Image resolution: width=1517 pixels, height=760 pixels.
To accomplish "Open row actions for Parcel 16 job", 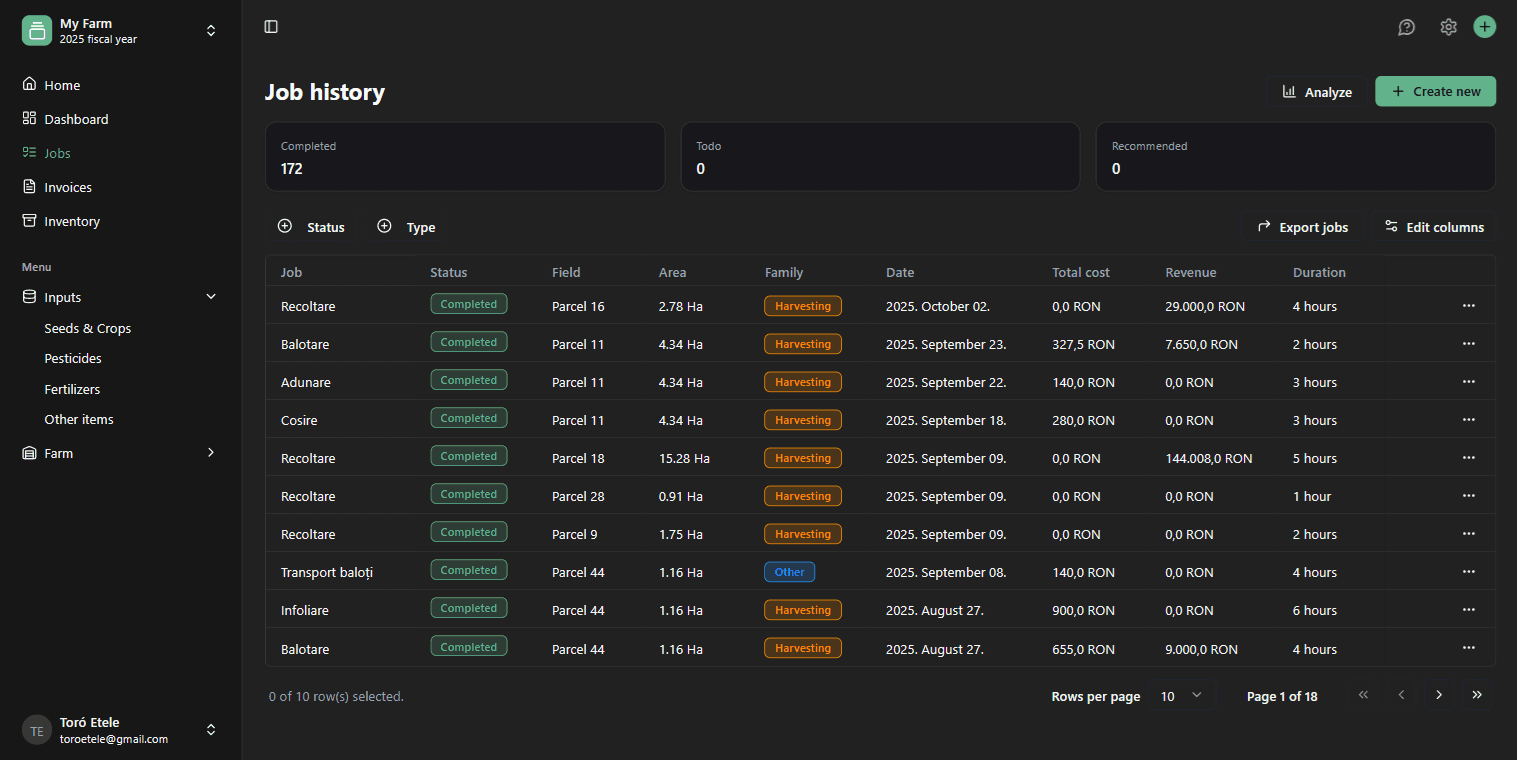I will 1468,306.
